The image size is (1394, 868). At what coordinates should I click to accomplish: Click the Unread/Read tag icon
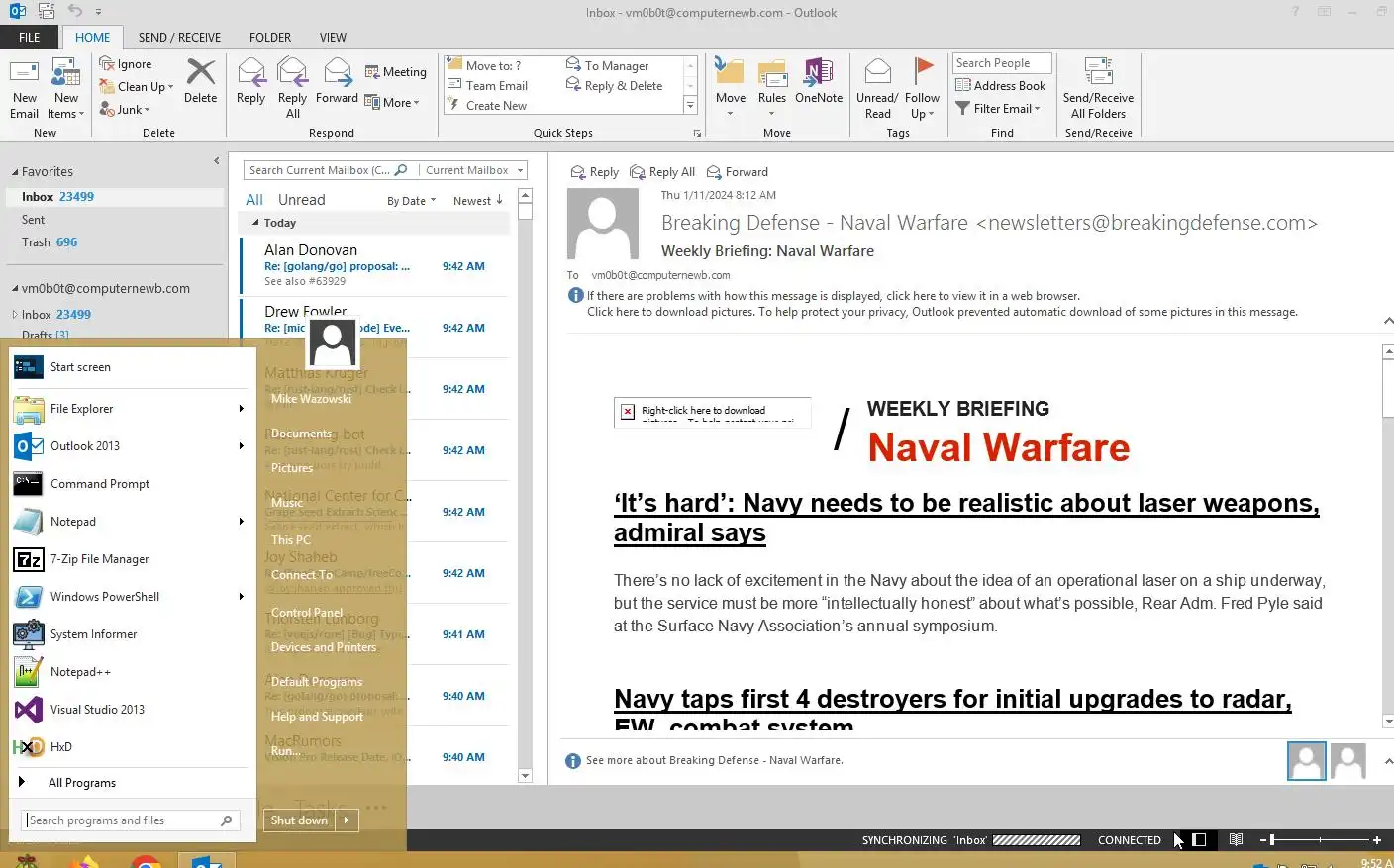coord(877,88)
